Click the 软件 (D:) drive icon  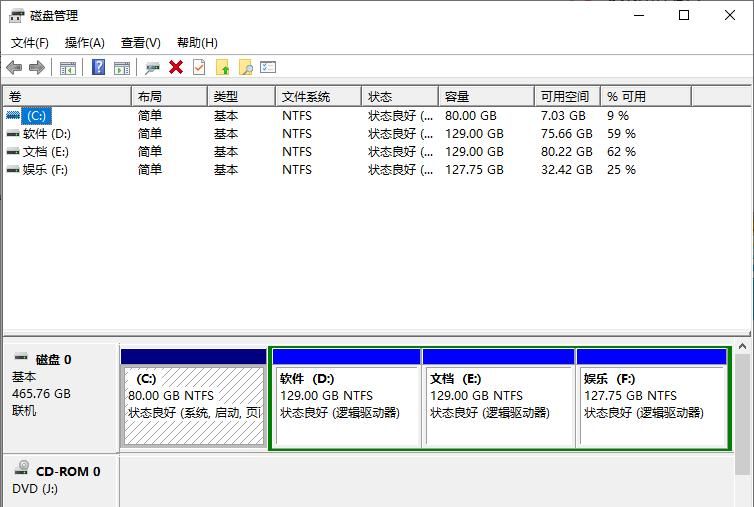coord(13,134)
